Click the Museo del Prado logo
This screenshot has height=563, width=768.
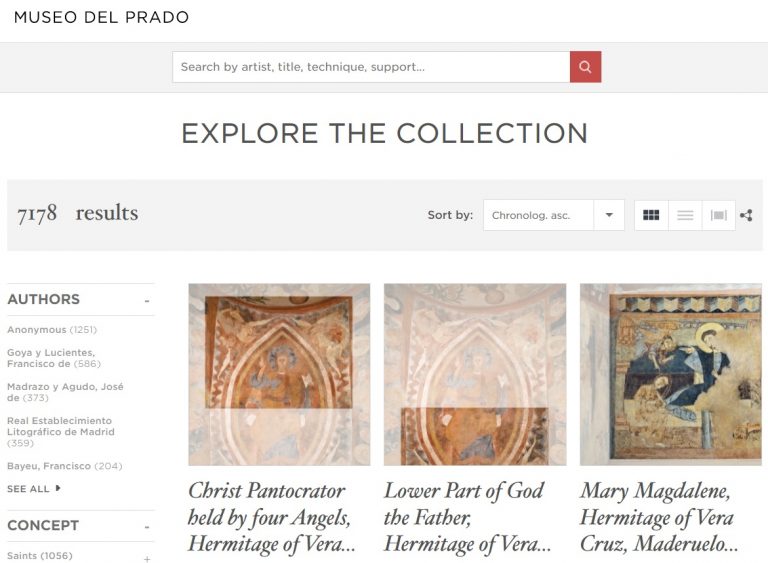[101, 17]
